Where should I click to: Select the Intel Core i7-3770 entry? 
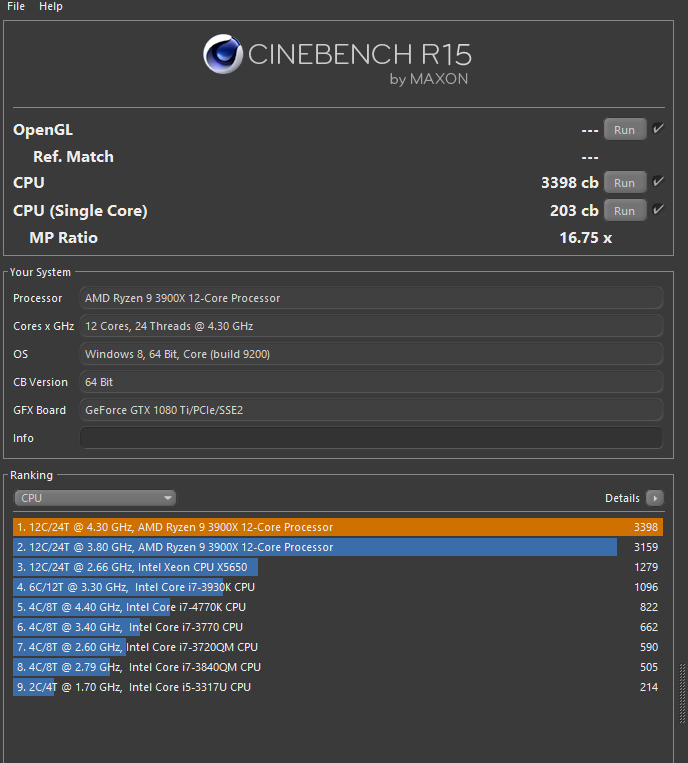pyautogui.click(x=338, y=627)
